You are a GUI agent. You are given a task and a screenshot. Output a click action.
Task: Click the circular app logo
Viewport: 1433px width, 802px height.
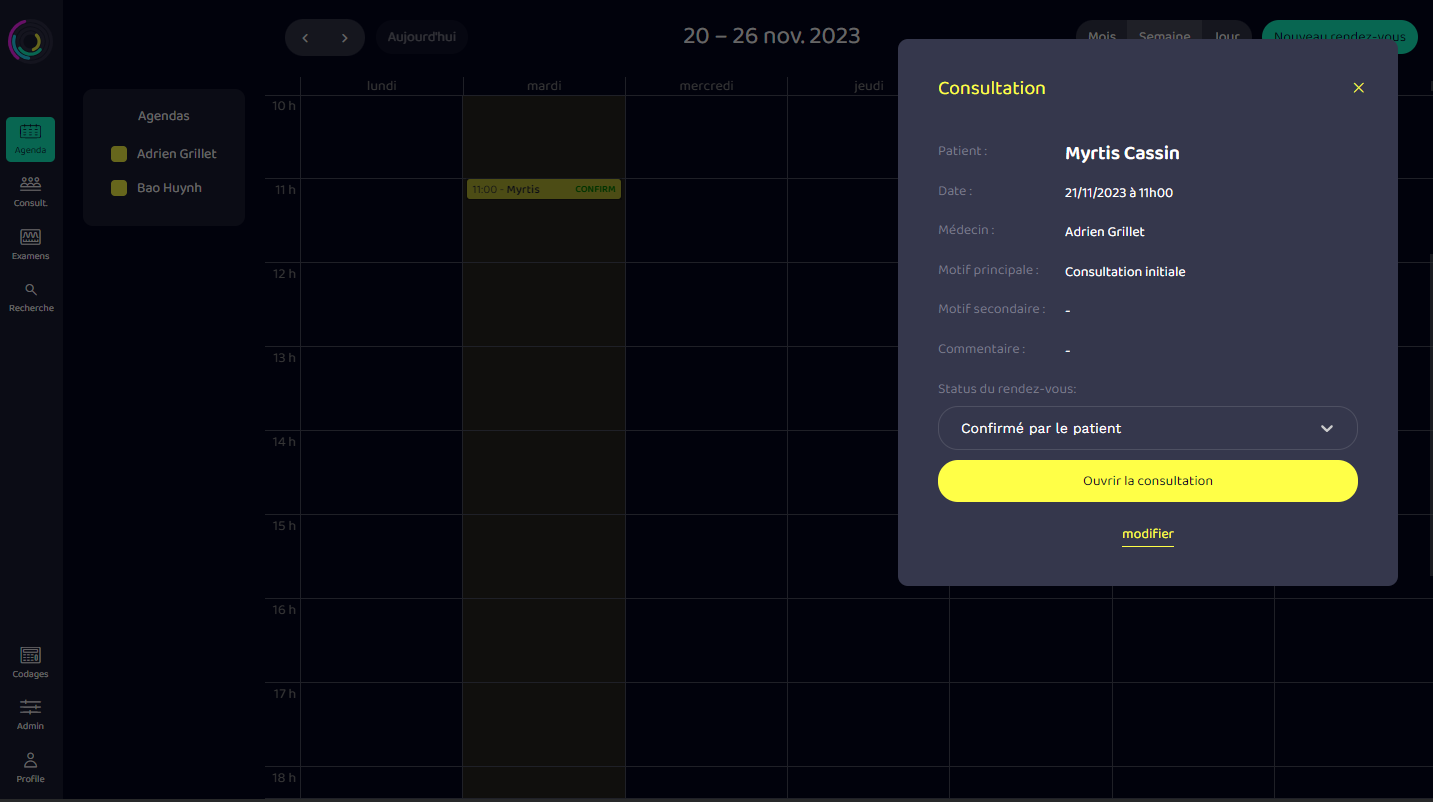click(x=30, y=41)
